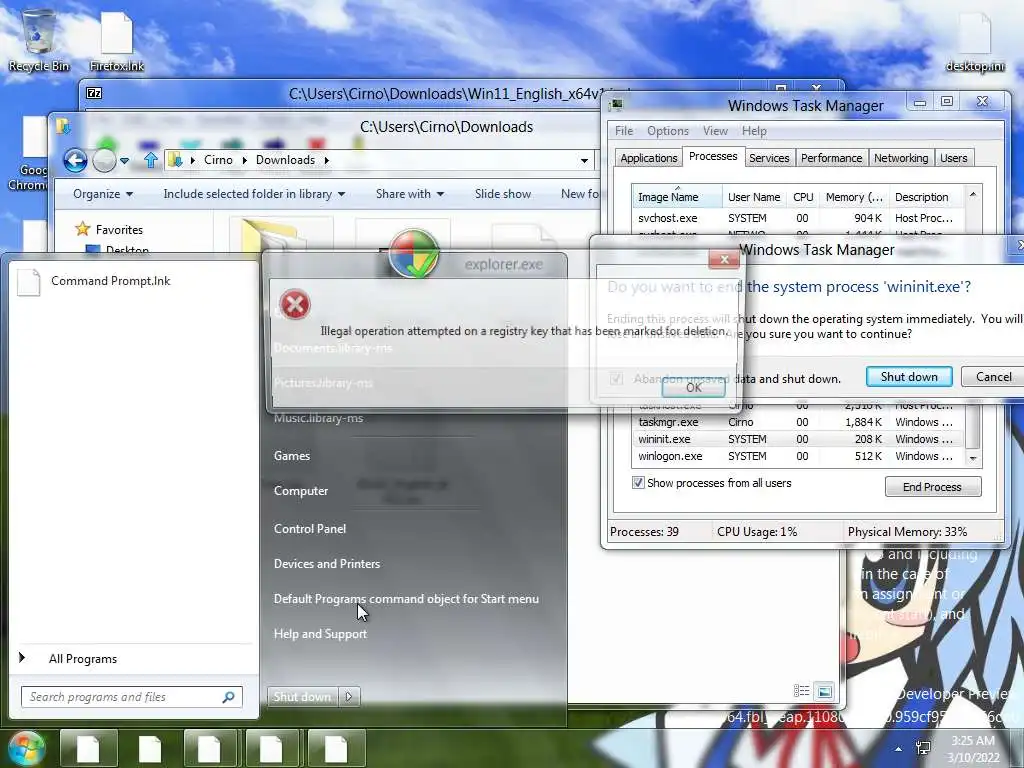Expand the arrow after Downloads breadcrumb
Screen dimensions: 1024x768
pyautogui.click(x=327, y=161)
